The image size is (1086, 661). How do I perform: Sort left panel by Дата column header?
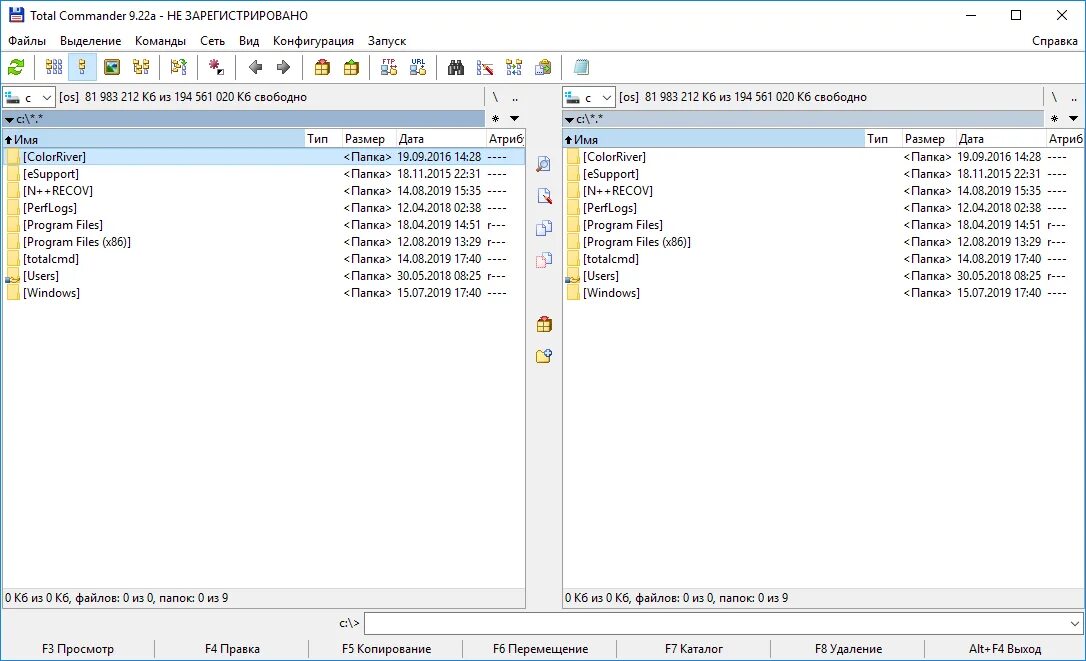440,139
